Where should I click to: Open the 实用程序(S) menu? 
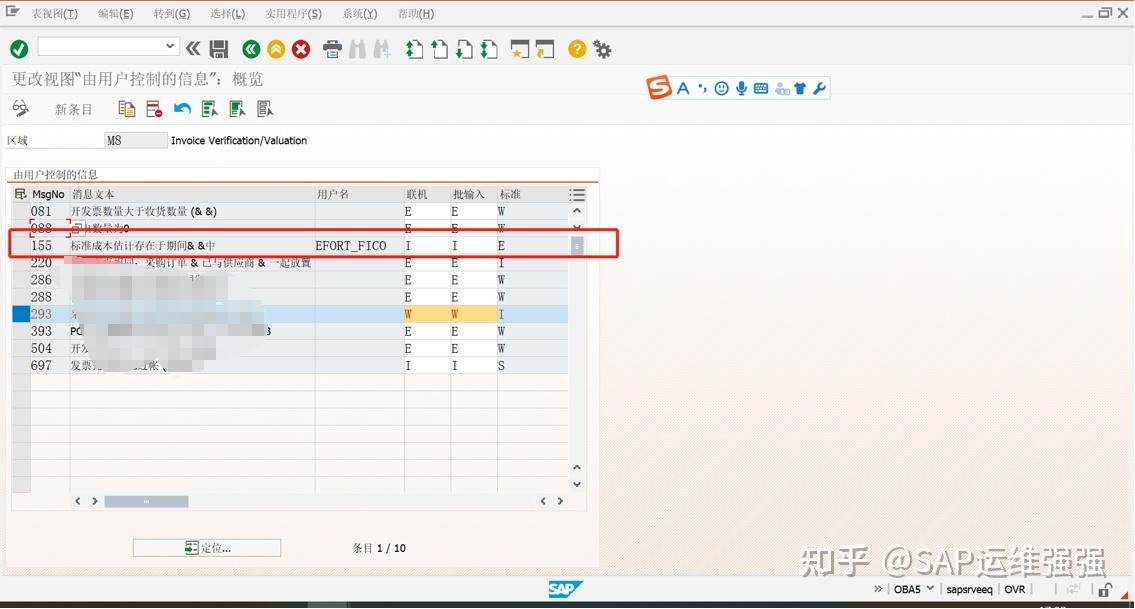click(293, 13)
